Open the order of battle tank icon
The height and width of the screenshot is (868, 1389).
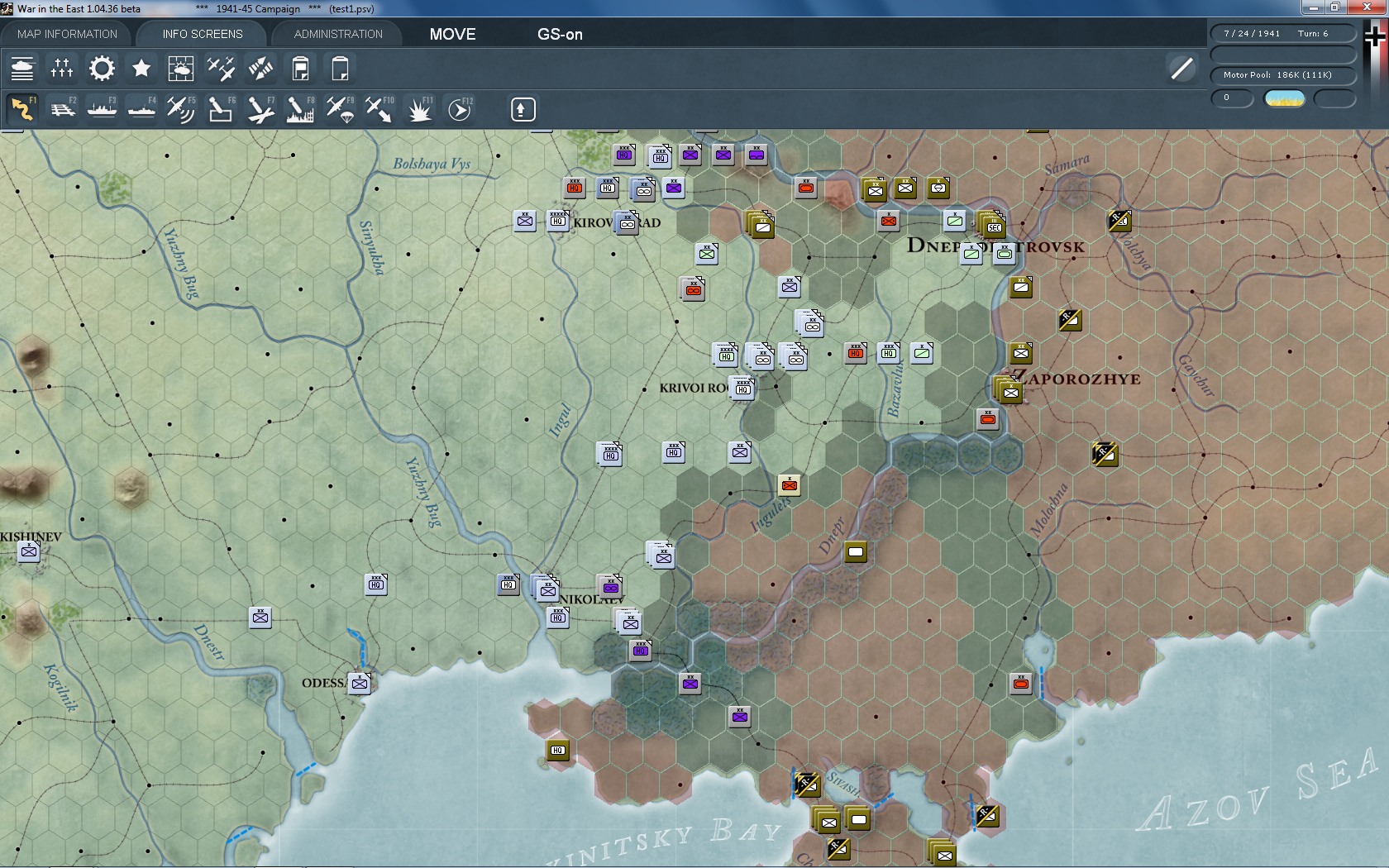pyautogui.click(x=22, y=68)
